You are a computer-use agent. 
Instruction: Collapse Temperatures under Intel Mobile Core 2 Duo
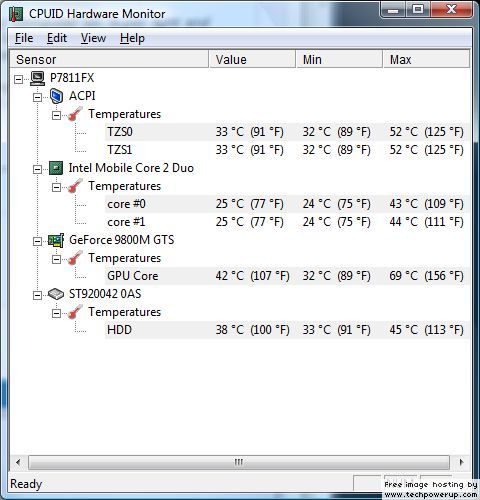click(x=56, y=187)
